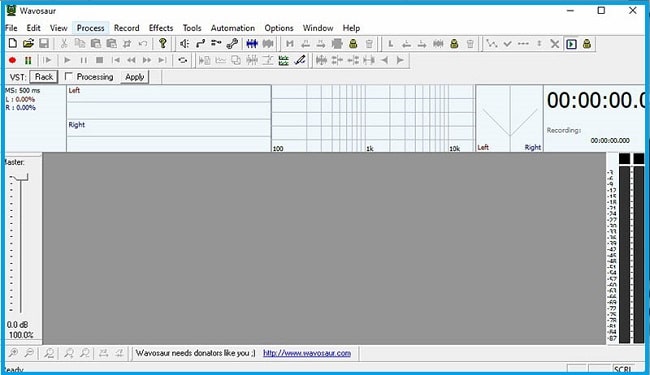
Task: Open the Automation menu
Action: pos(233,28)
